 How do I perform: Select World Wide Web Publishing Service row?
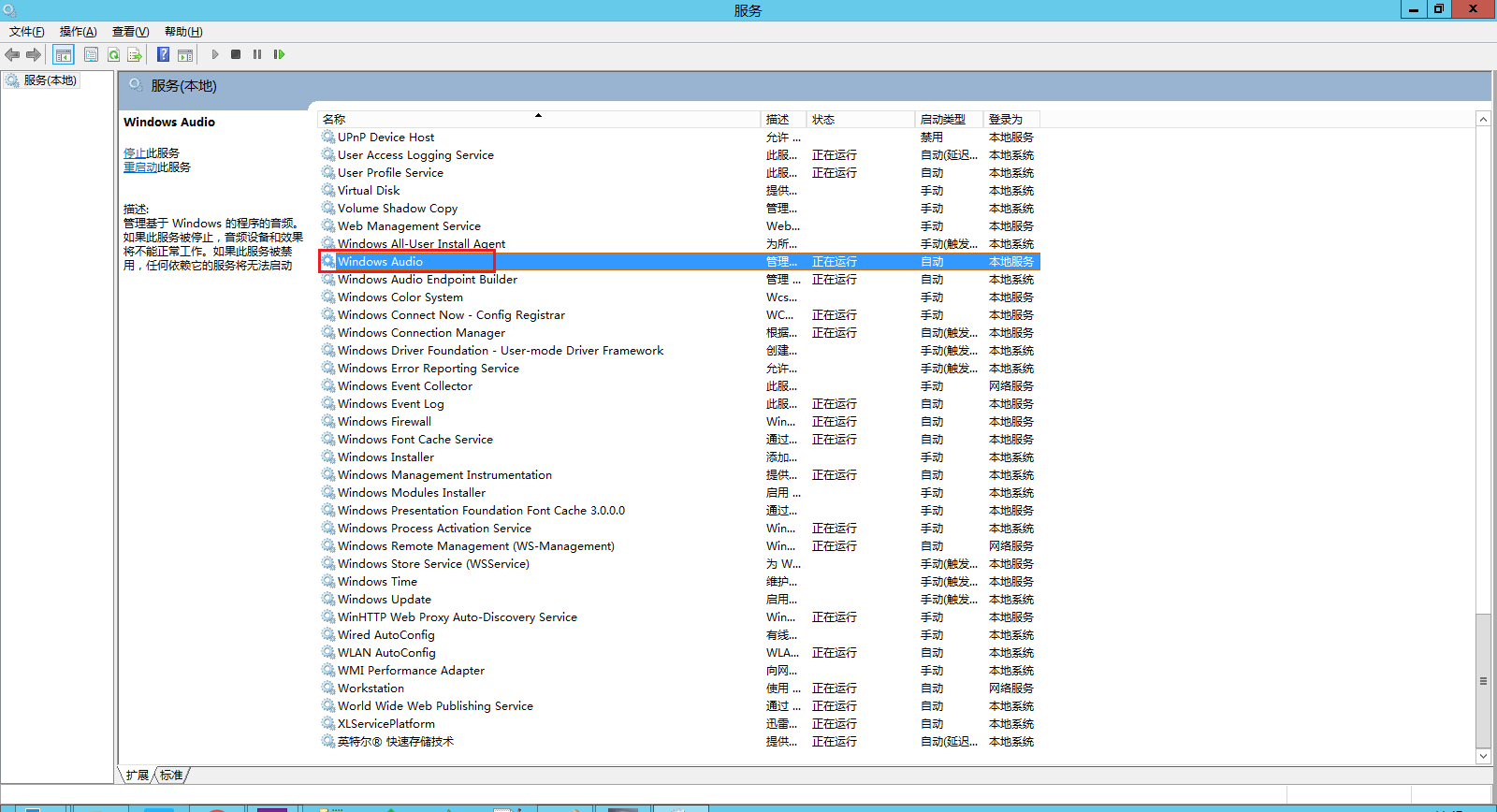click(x=679, y=706)
